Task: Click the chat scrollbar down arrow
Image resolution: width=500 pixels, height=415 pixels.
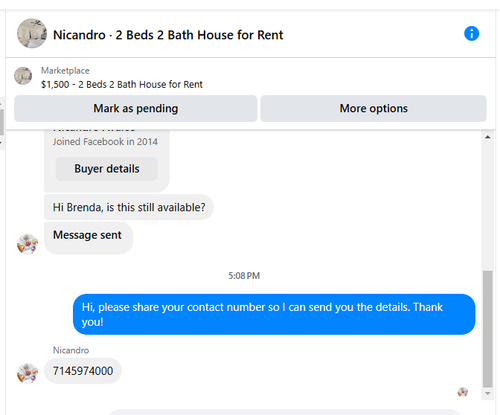Action: click(x=488, y=393)
